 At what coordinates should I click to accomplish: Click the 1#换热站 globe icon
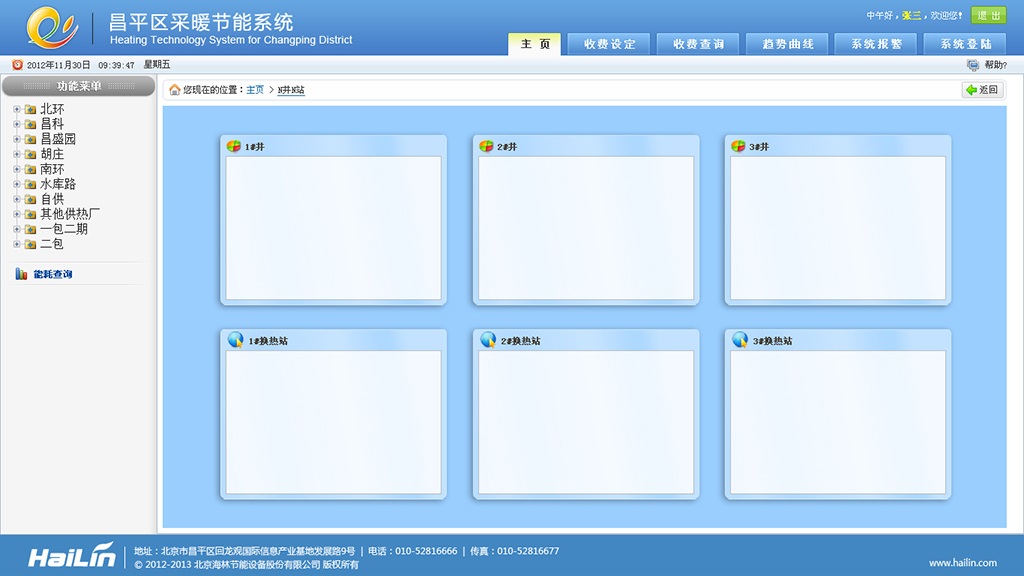pyautogui.click(x=235, y=340)
